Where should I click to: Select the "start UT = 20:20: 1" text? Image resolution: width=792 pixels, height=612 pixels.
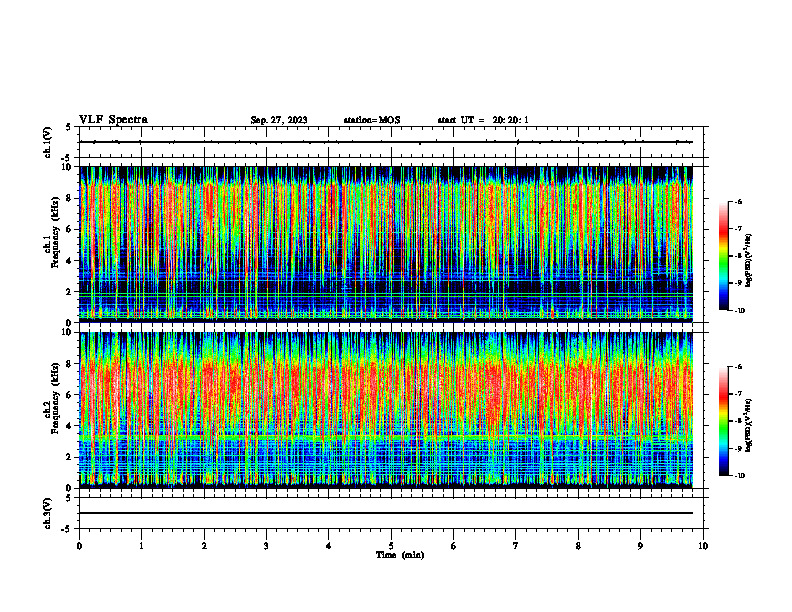[x=483, y=120]
